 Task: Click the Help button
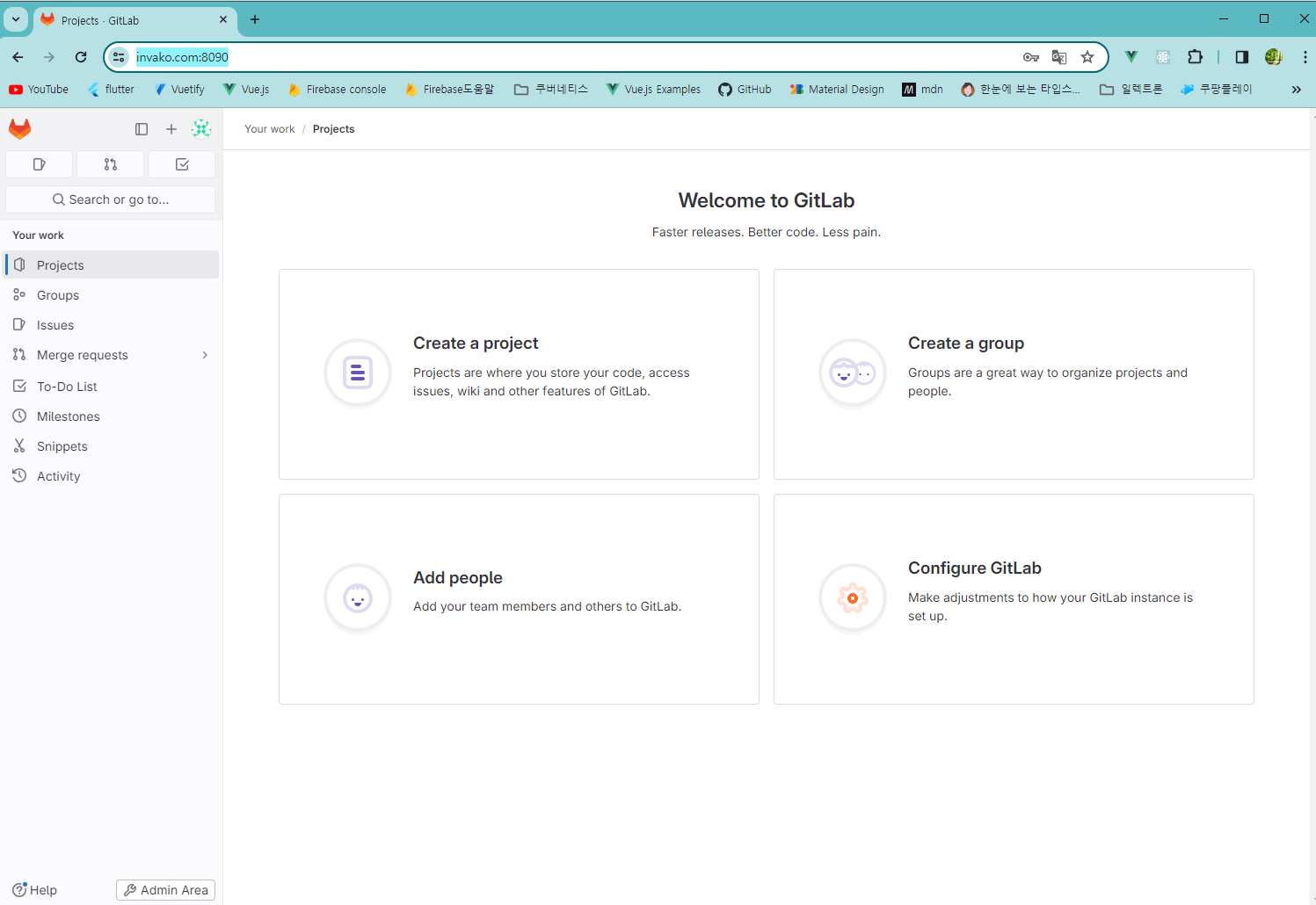coord(35,890)
